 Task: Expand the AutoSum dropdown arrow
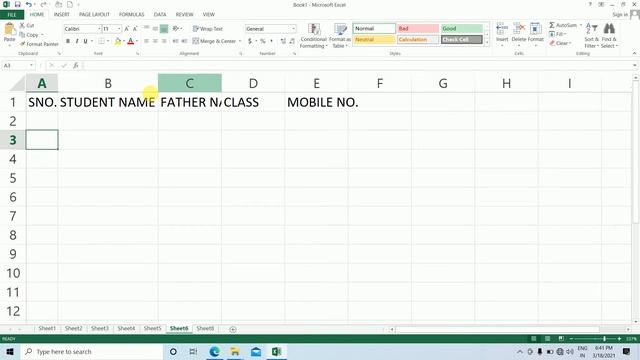581,25
